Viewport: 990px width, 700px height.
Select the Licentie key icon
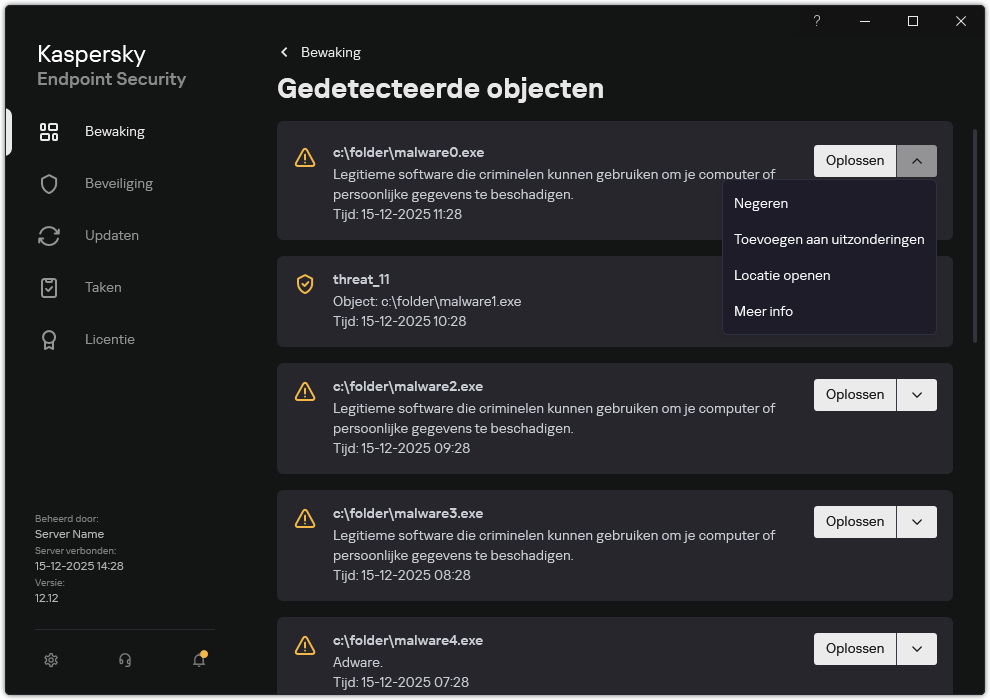(49, 339)
